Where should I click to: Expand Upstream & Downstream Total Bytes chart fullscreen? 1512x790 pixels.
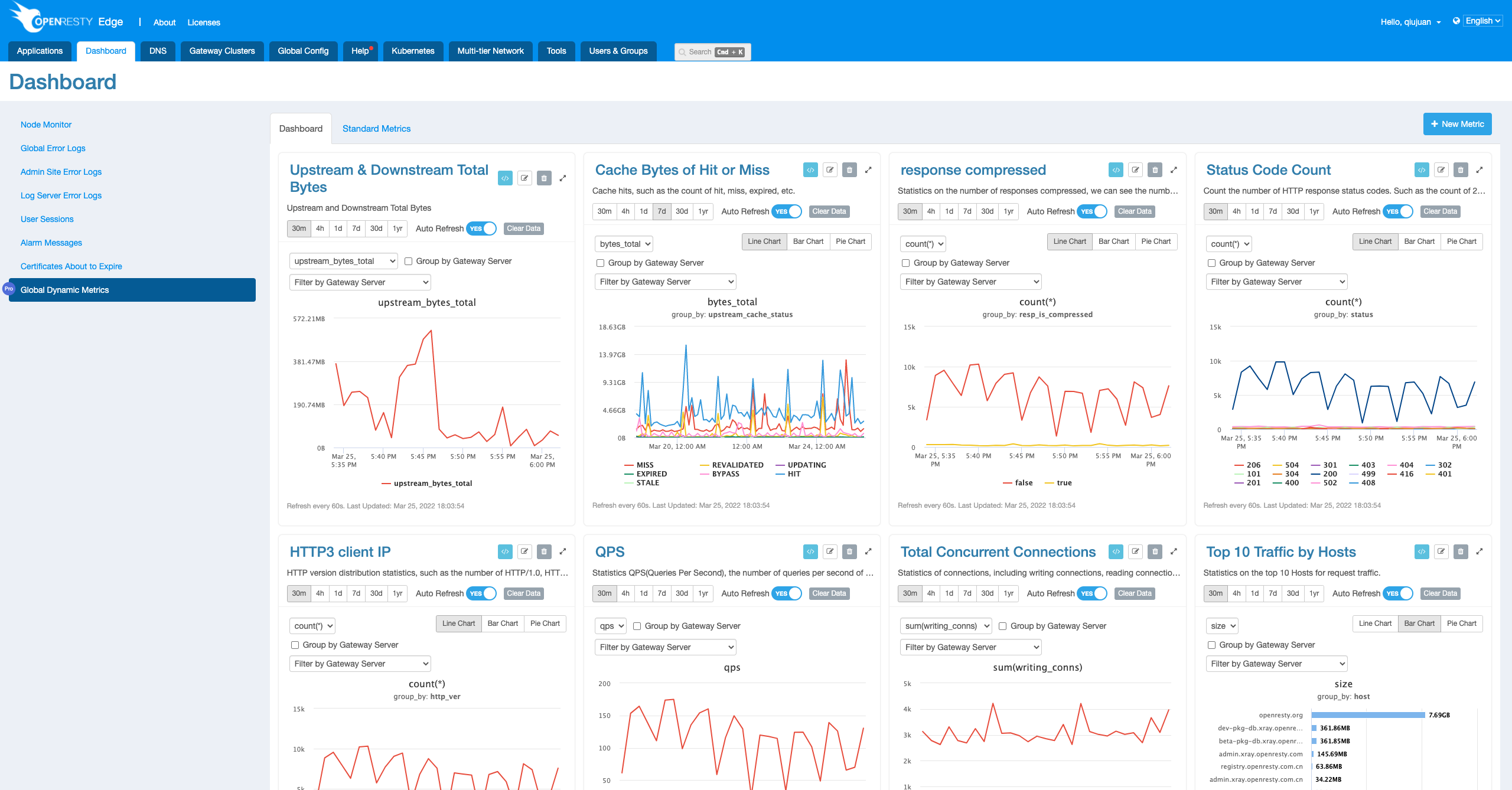pyautogui.click(x=563, y=178)
